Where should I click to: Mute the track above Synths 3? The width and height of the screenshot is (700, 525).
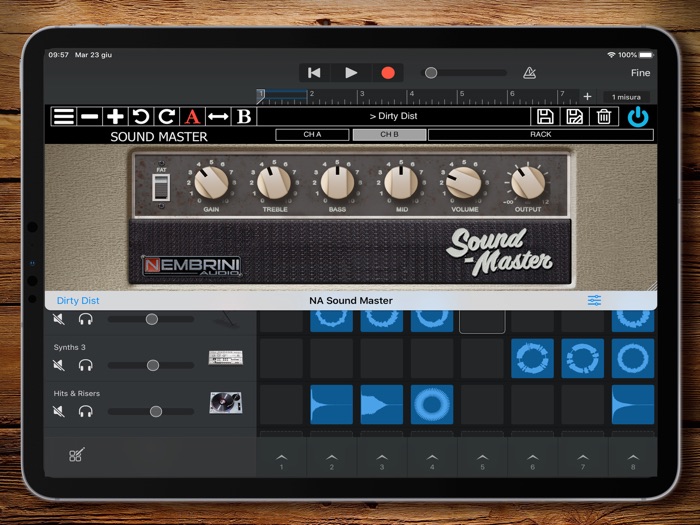pos(58,319)
